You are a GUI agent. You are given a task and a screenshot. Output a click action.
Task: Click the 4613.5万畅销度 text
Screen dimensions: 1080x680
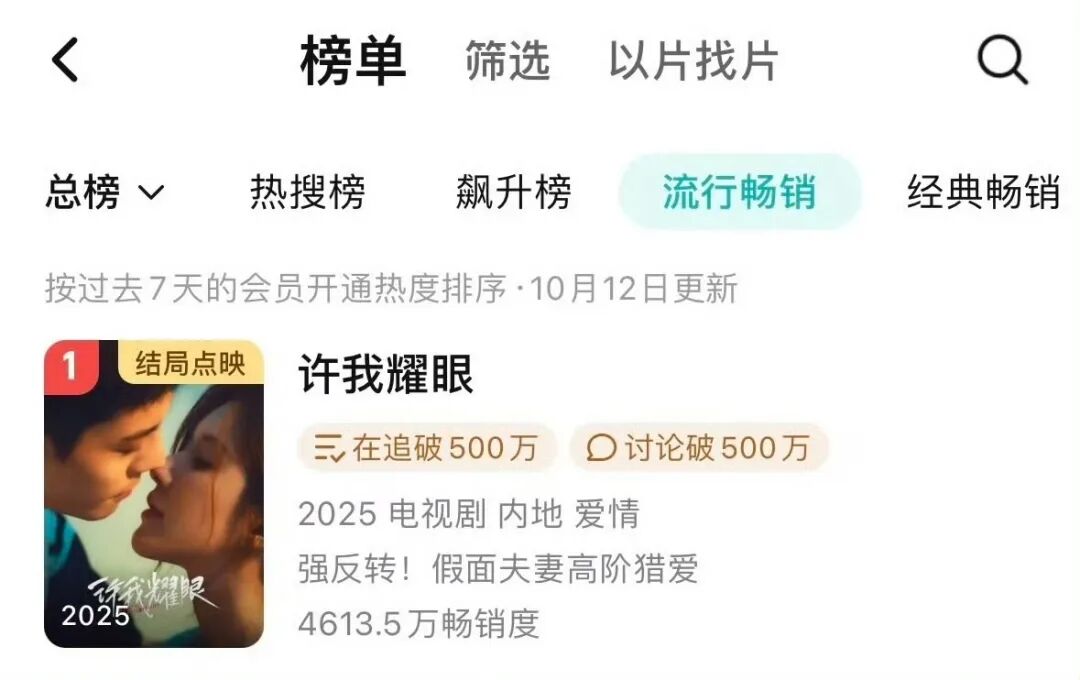(x=419, y=624)
